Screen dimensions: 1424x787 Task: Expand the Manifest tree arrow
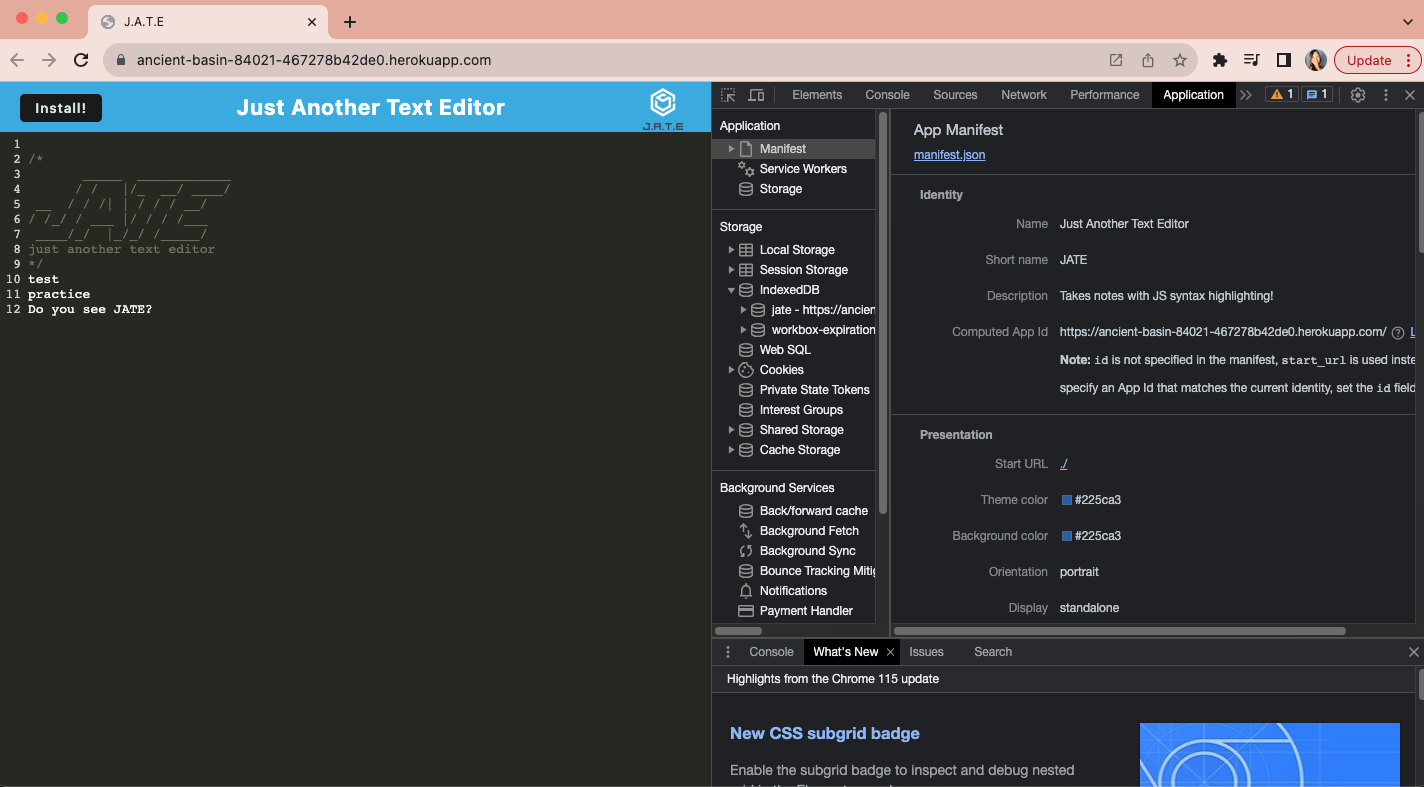tap(731, 149)
